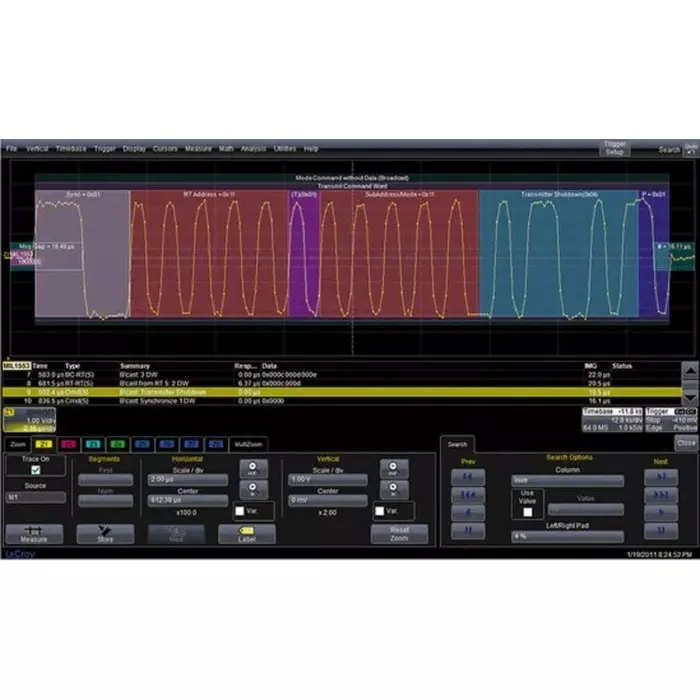
Task: Open the Analysis menu
Action: tap(253, 149)
